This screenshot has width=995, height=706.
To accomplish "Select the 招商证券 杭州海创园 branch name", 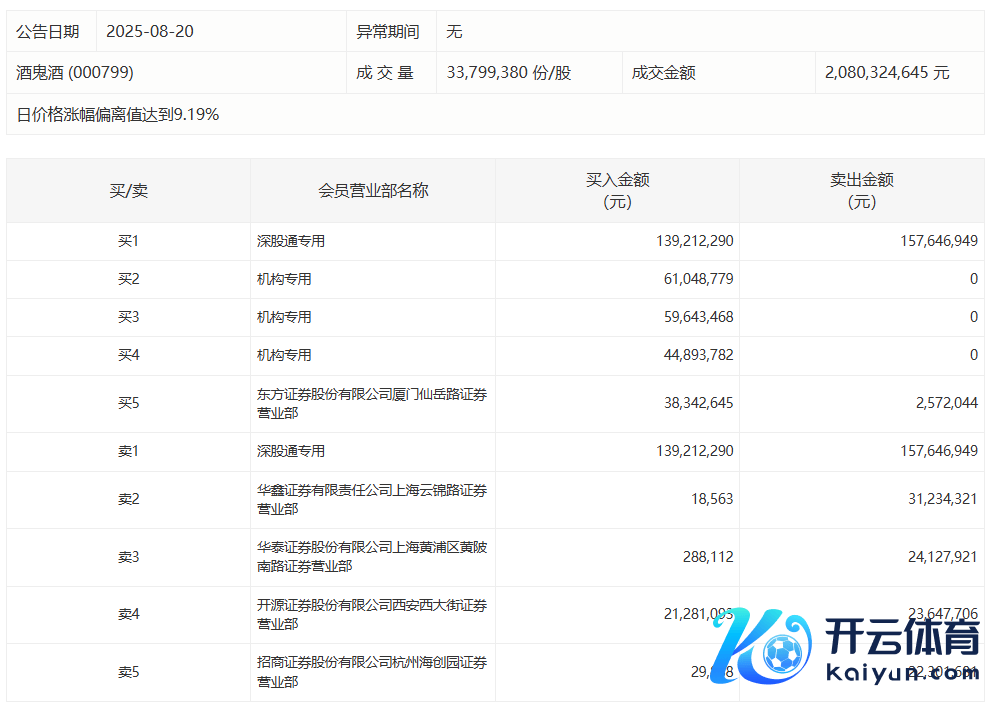I will click(x=372, y=672).
